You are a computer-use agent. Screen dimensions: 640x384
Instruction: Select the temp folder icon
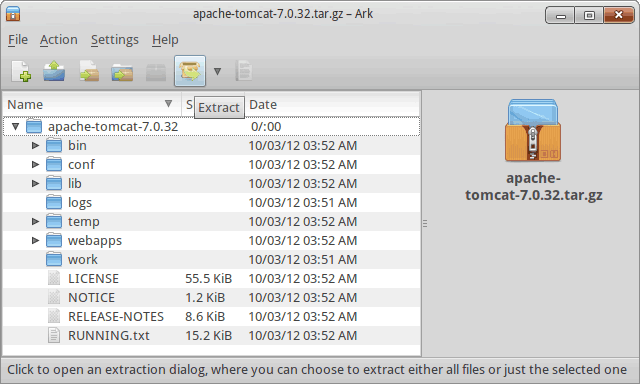point(54,221)
